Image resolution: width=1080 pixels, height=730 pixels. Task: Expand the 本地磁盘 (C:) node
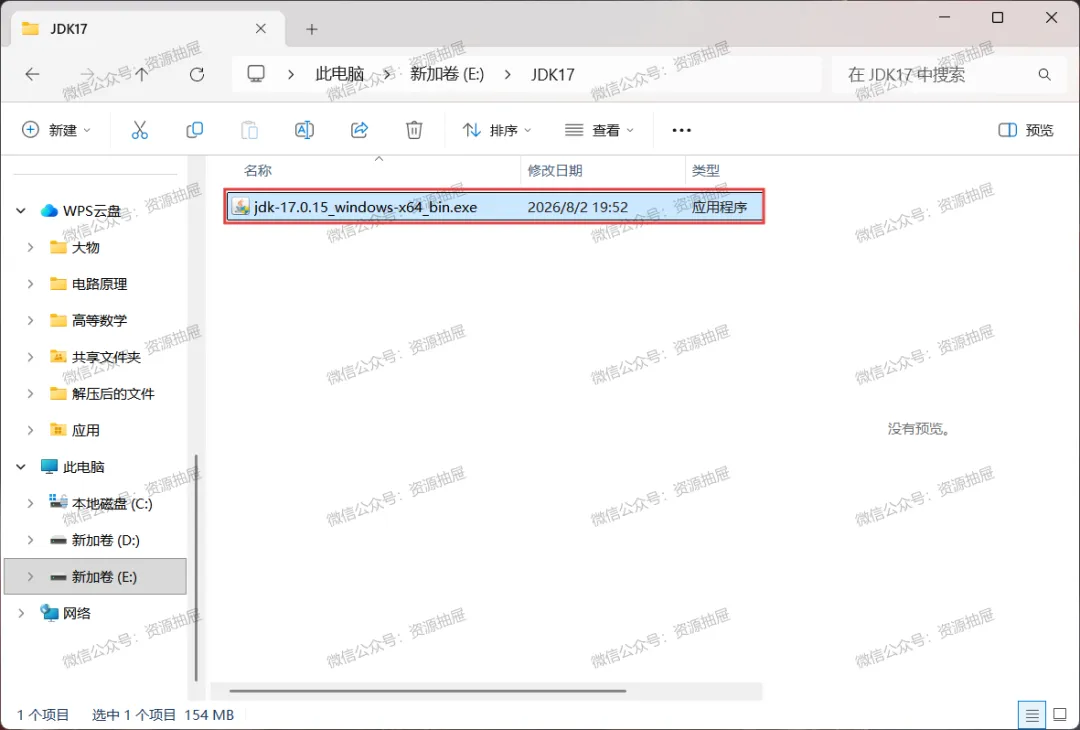30,503
